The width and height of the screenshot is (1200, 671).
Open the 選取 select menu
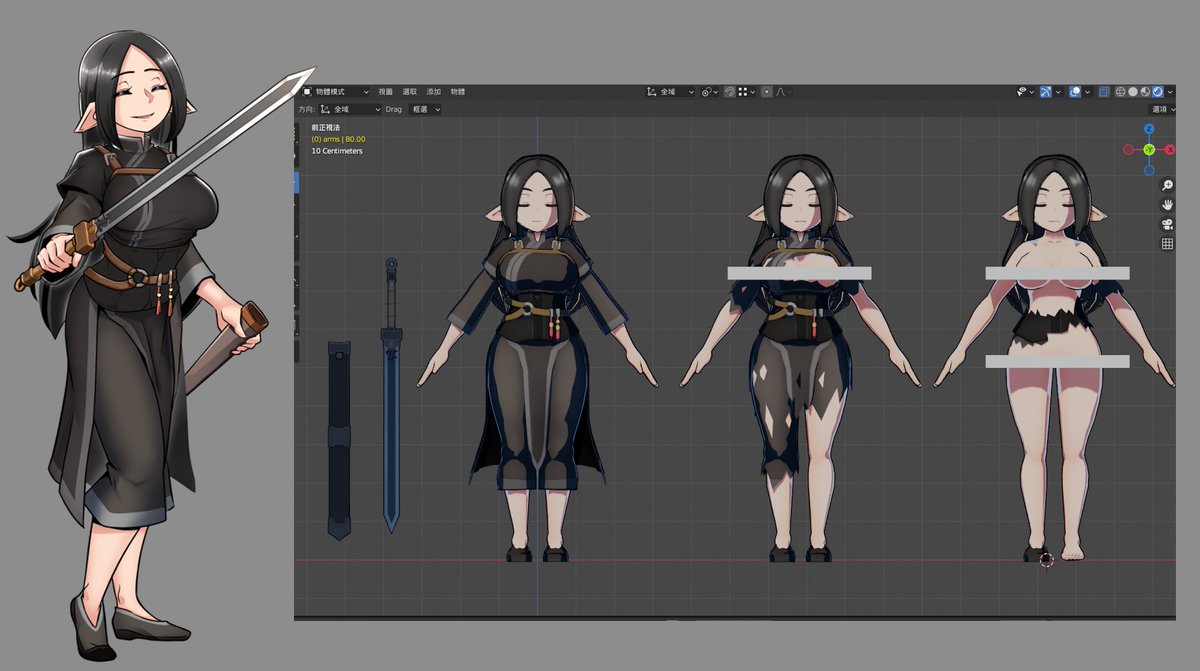[x=409, y=92]
